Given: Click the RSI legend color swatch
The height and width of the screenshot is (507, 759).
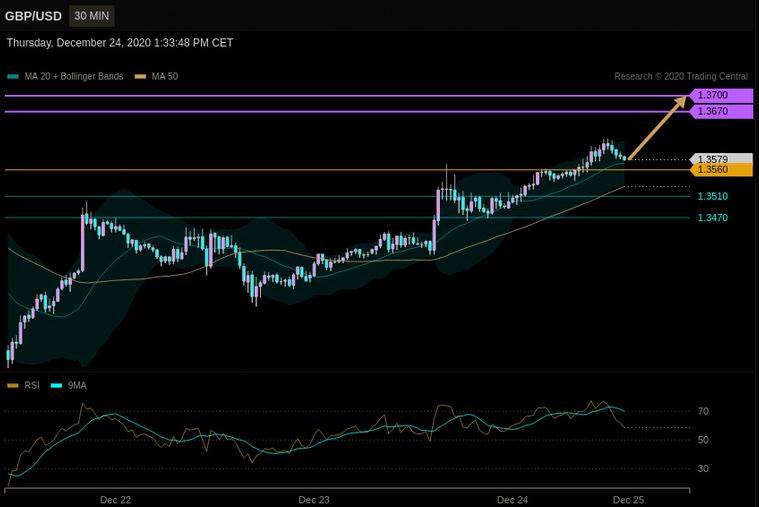Looking at the screenshot, I should (x=14, y=386).
